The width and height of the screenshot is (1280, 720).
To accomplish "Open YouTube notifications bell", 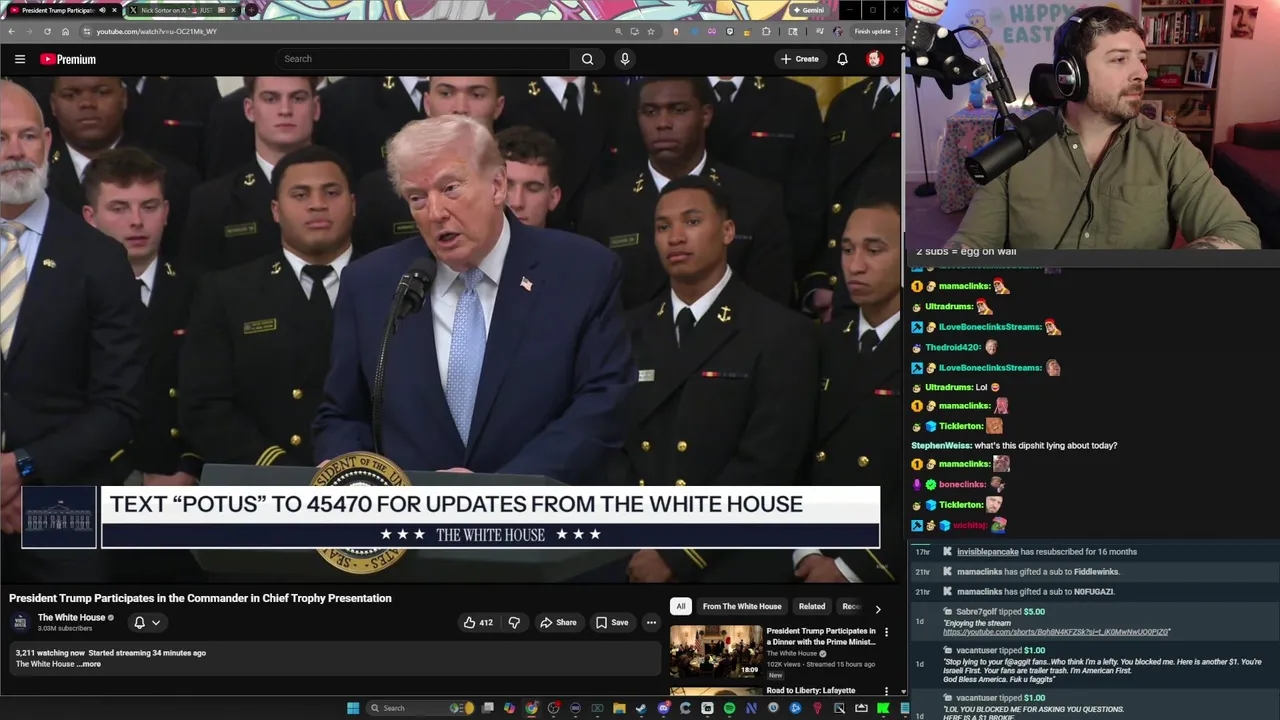I will point(842,59).
